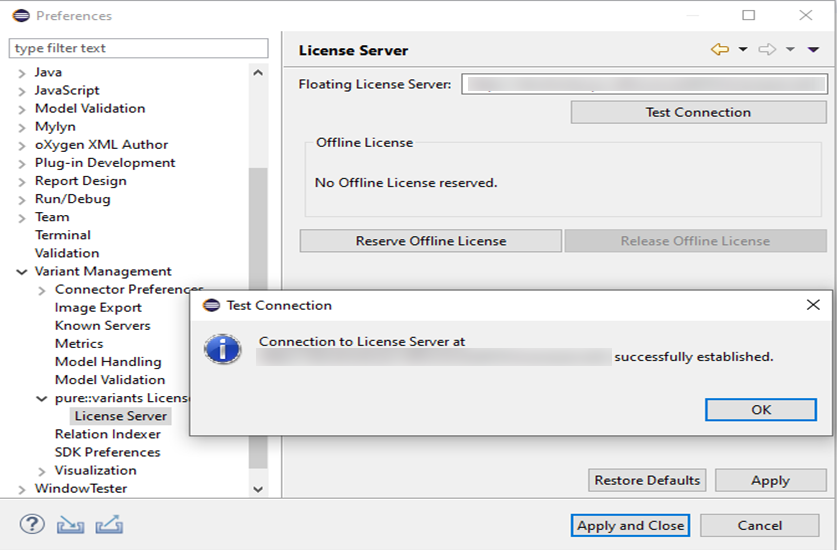Viewport: 837px width, 550px height.
Task: Select Variant Management tree item
Action: [x=103, y=271]
